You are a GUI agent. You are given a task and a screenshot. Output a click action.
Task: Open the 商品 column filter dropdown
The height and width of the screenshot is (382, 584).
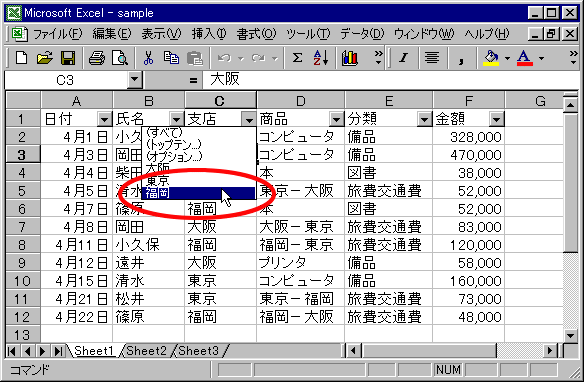click(336, 119)
